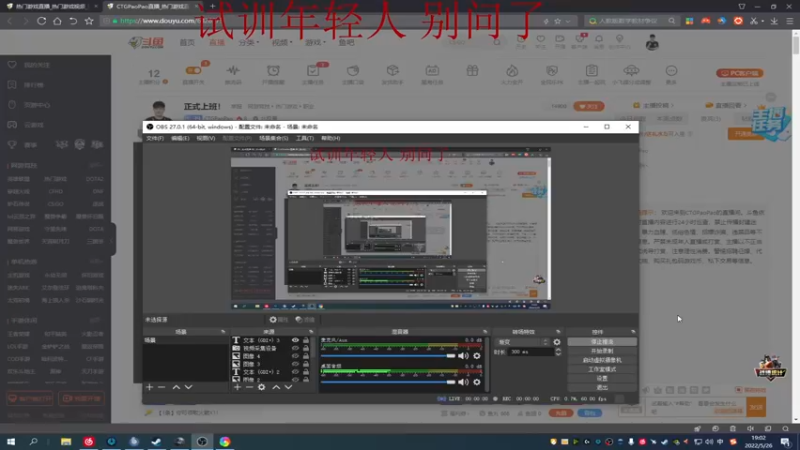This screenshot has width=800, height=450.
Task: Open Douyu notification bell icon
Action: [599, 39]
